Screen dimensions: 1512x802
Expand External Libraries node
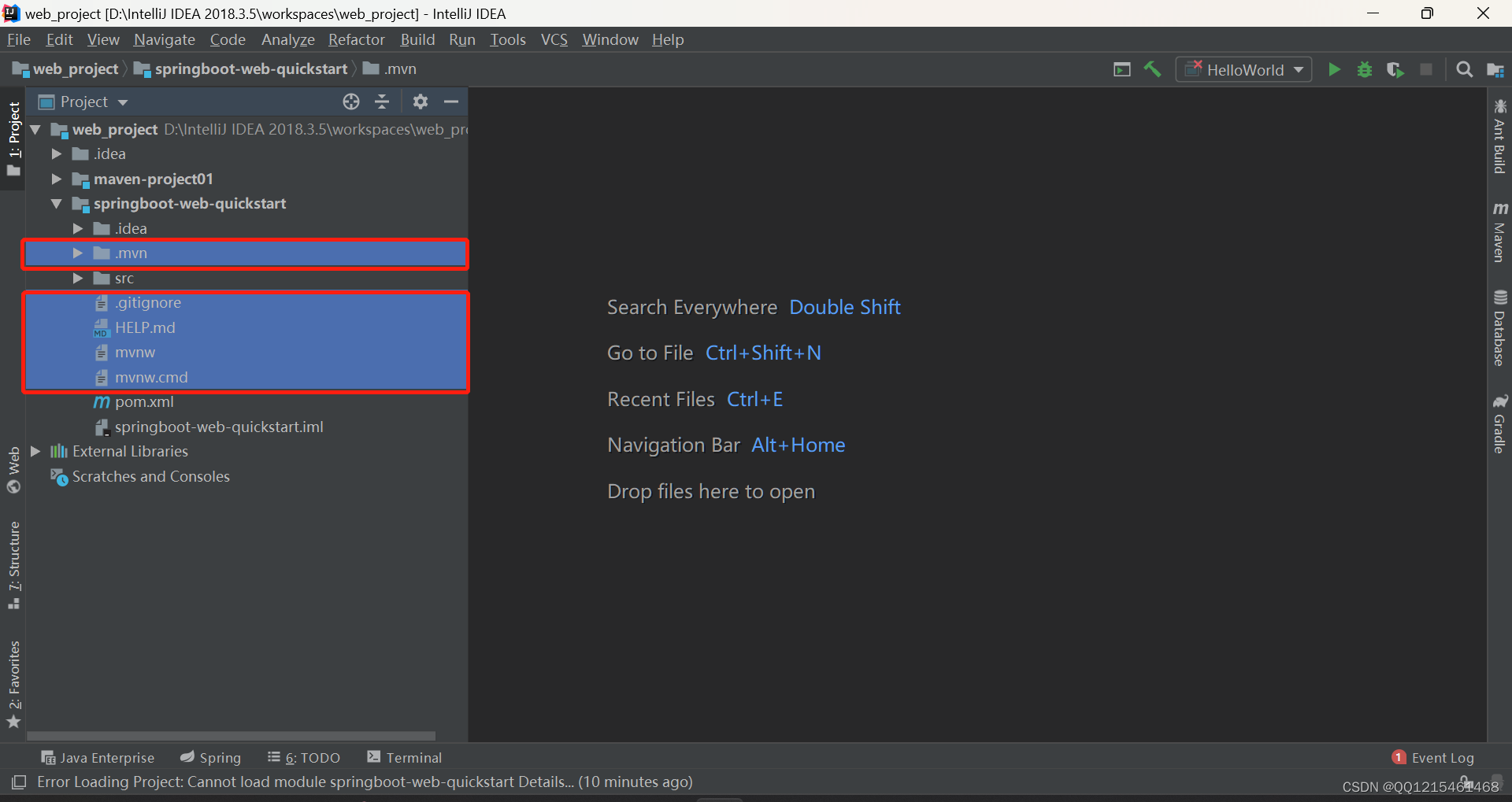coord(35,451)
